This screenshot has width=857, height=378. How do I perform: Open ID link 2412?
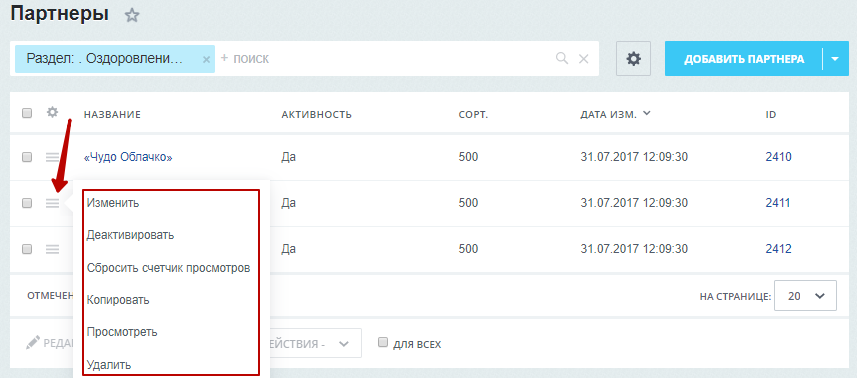778,249
